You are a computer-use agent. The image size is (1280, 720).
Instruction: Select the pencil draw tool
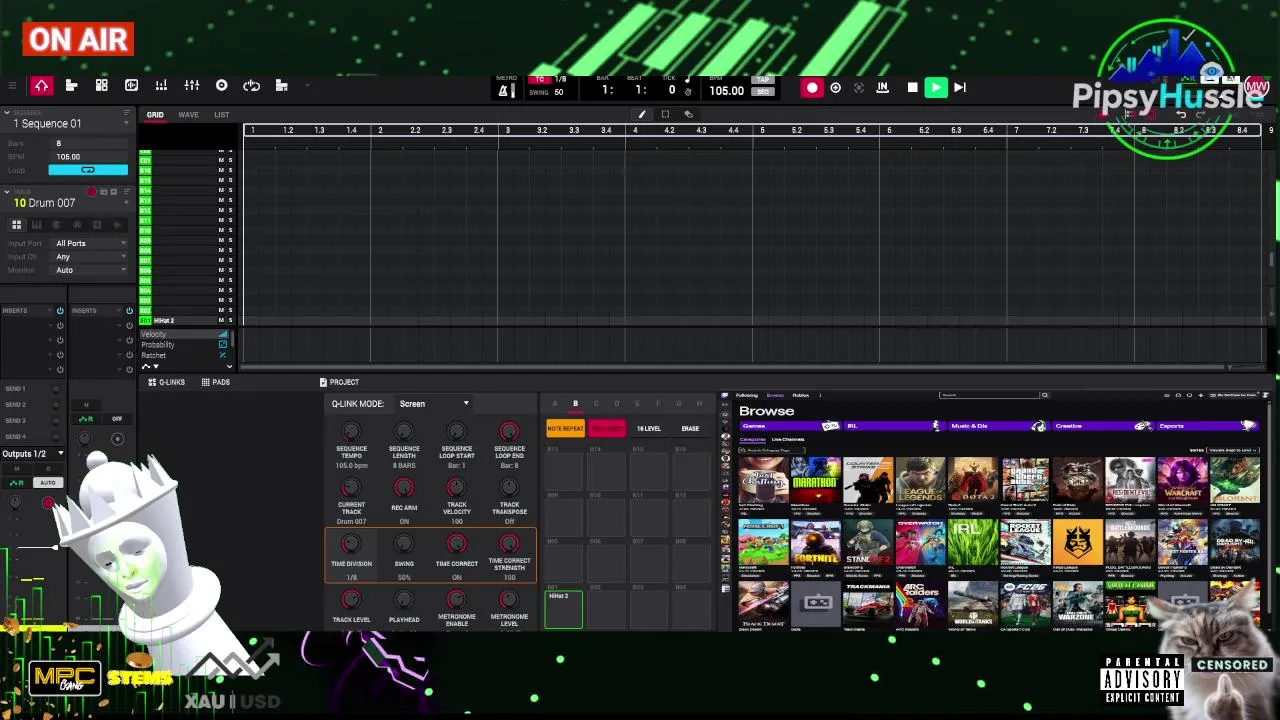642,115
